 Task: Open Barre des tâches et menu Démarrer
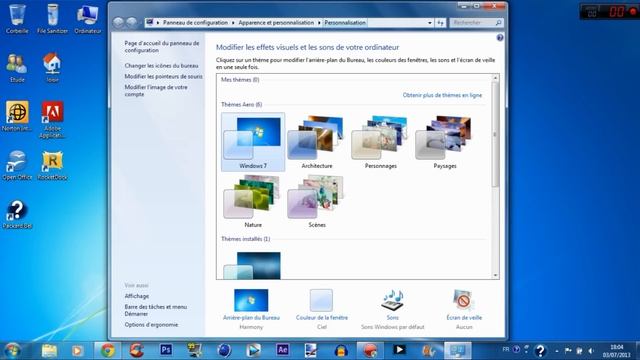point(156,310)
